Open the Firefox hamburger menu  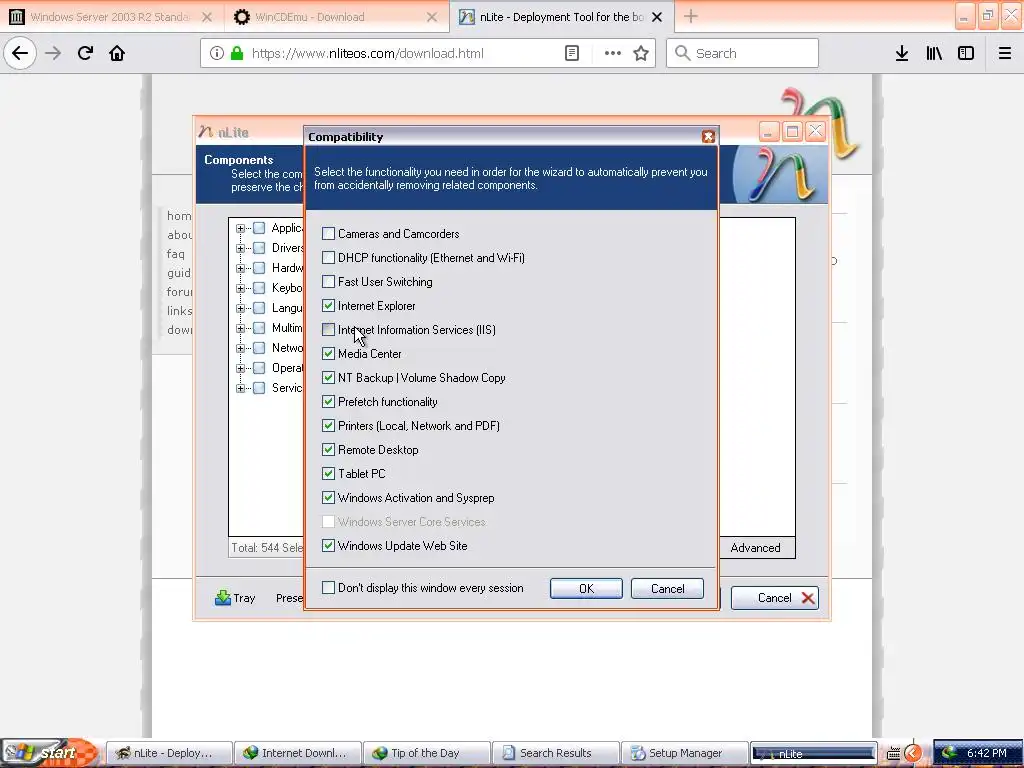(1004, 53)
